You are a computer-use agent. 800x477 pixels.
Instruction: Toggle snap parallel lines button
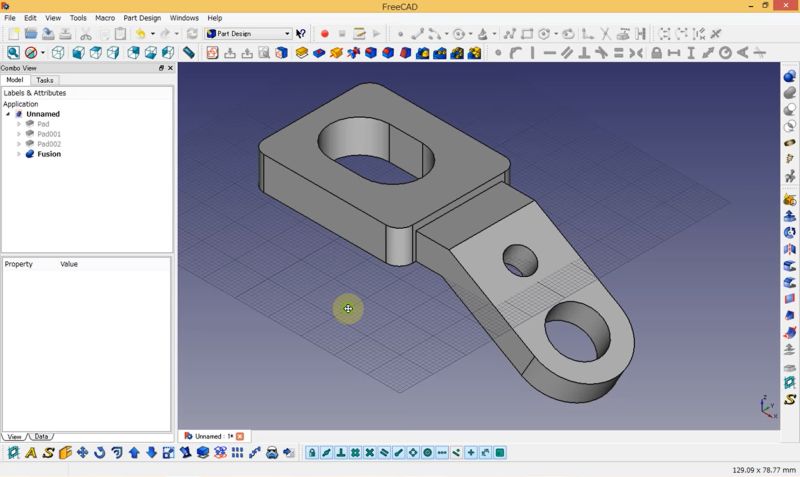[x=384, y=453]
